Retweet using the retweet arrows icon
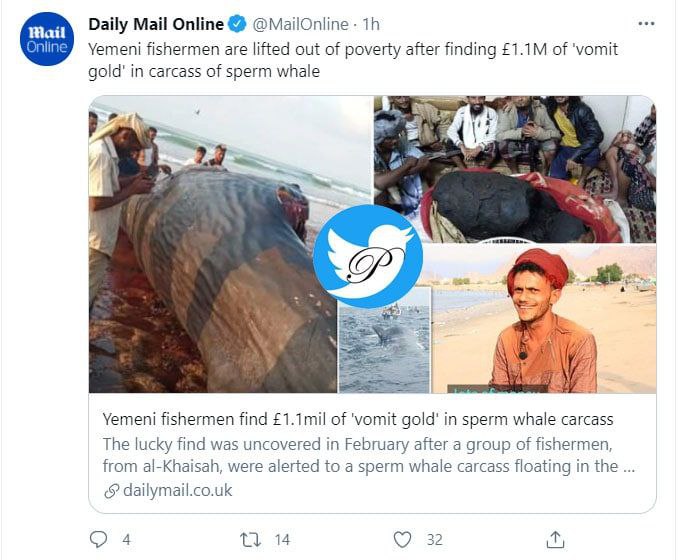 click(250, 539)
